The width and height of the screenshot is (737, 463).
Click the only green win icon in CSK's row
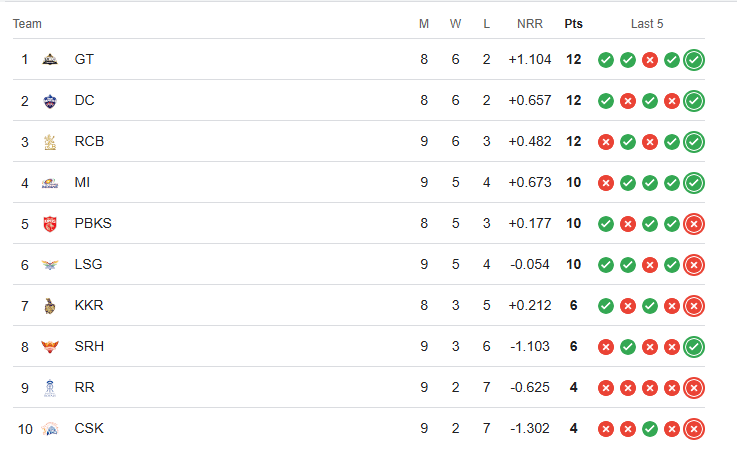click(x=650, y=429)
